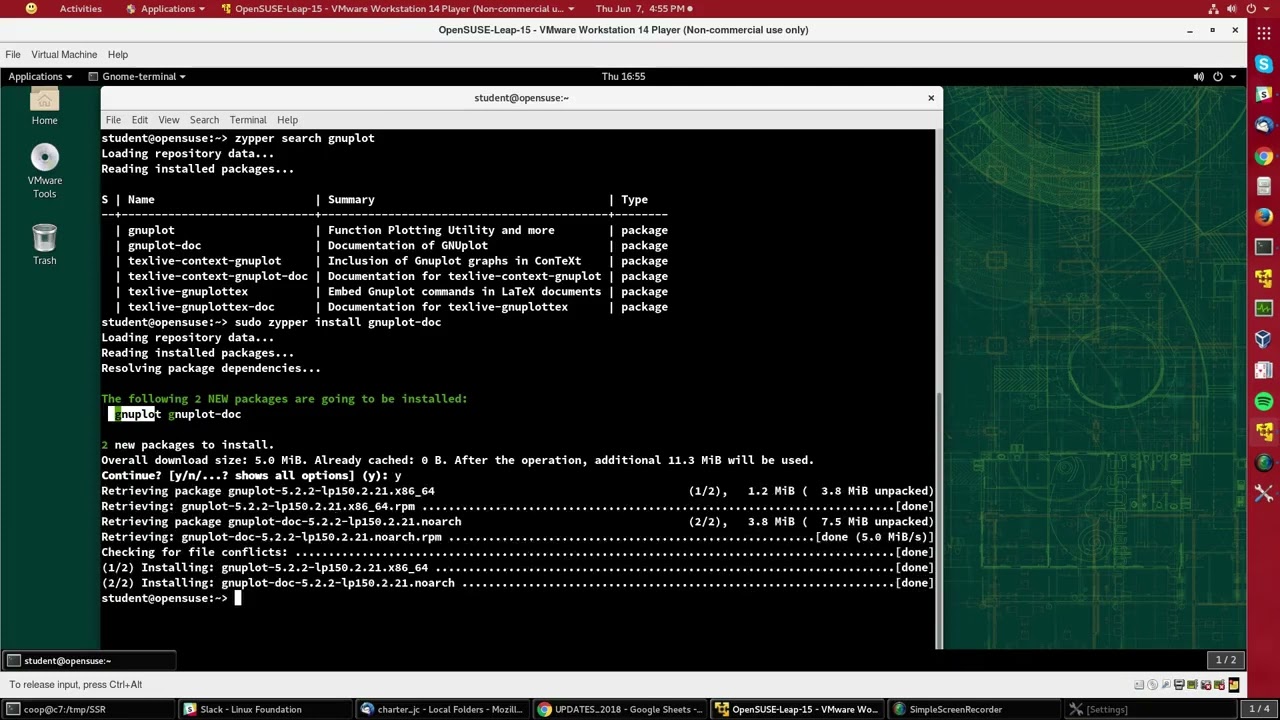Open host system menu arrow top-right
Image resolution: width=1280 pixels, height=720 pixels.
(x=1269, y=8)
